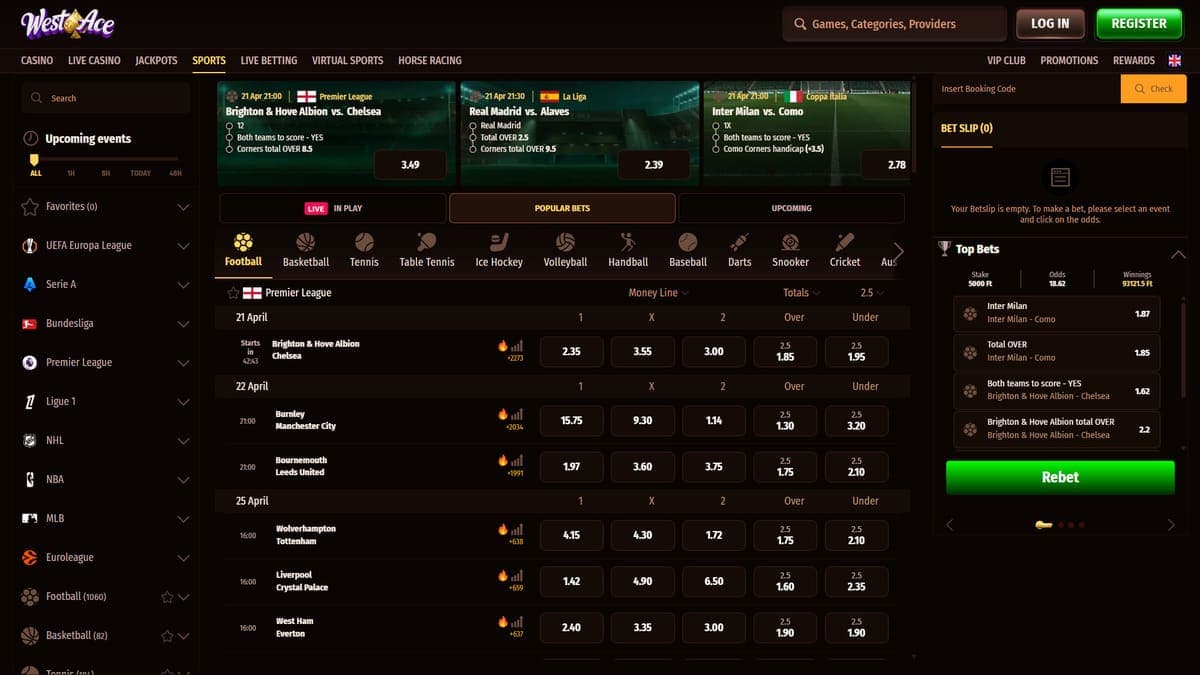This screenshot has width=1200, height=675.
Task: Open the LIVE CASINO menu item
Action: coord(94,60)
